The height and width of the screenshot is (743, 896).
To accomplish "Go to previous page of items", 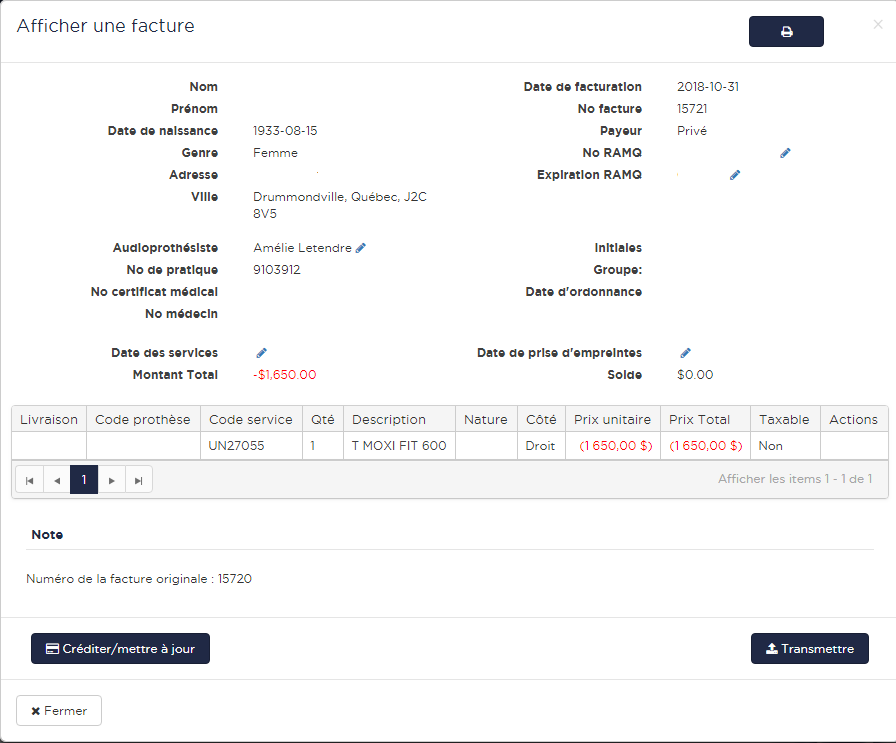I will pos(57,480).
